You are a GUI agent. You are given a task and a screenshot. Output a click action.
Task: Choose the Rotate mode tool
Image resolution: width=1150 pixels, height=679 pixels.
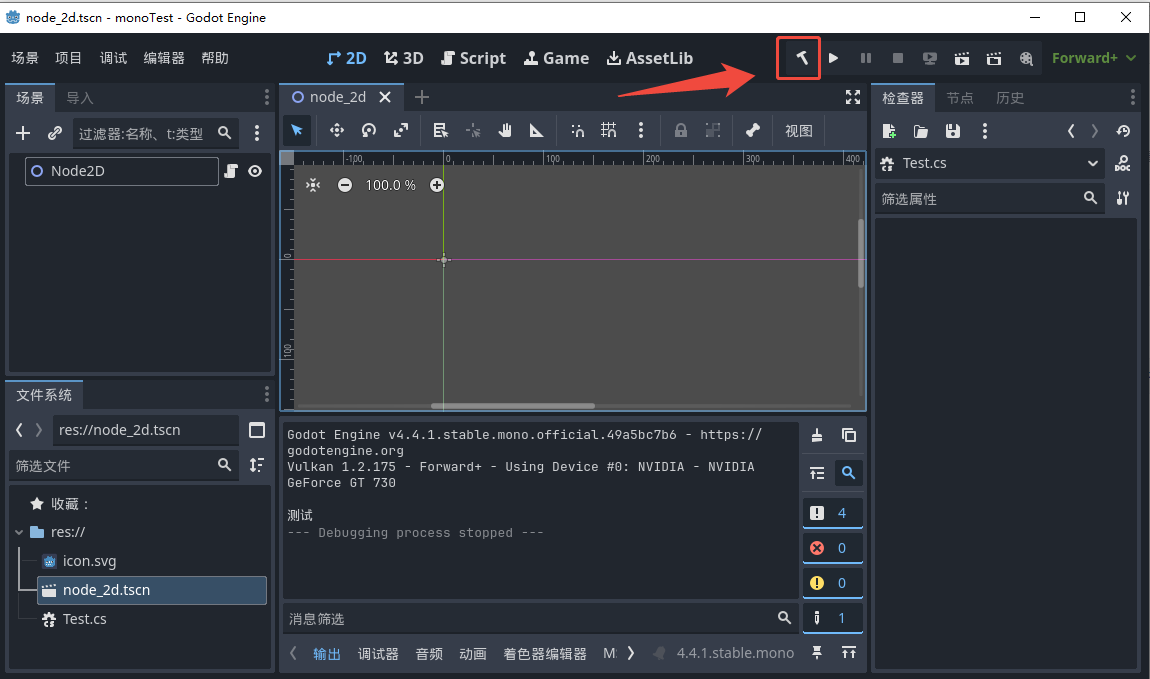pyautogui.click(x=369, y=131)
